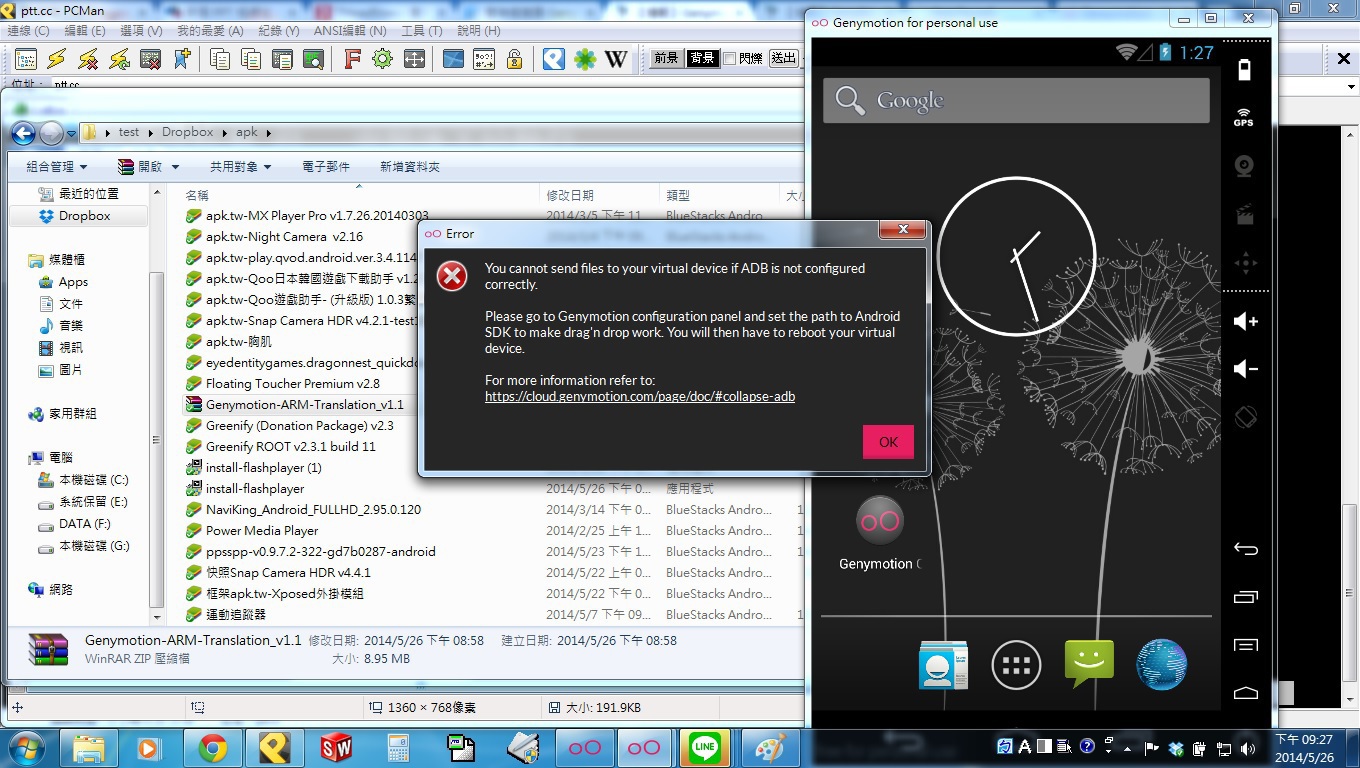This screenshot has height=768, width=1360.
Task: Open 編輯 (E) menu in PCMan
Action: point(85,31)
